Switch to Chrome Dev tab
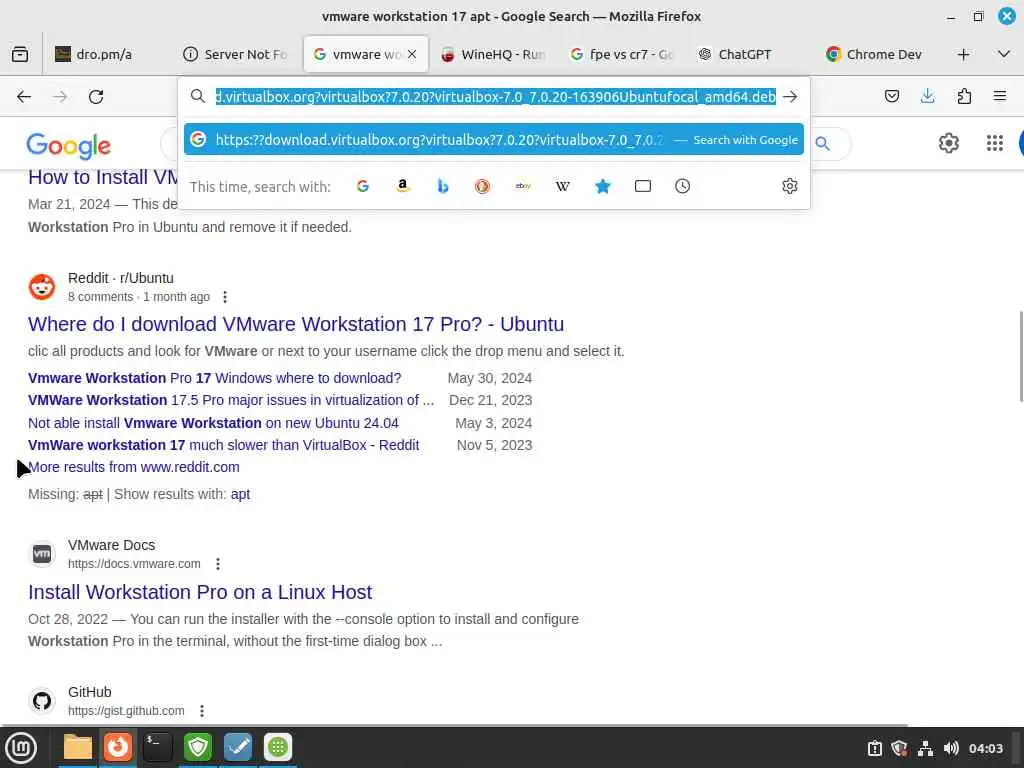This screenshot has height=768, width=1024. point(874,54)
